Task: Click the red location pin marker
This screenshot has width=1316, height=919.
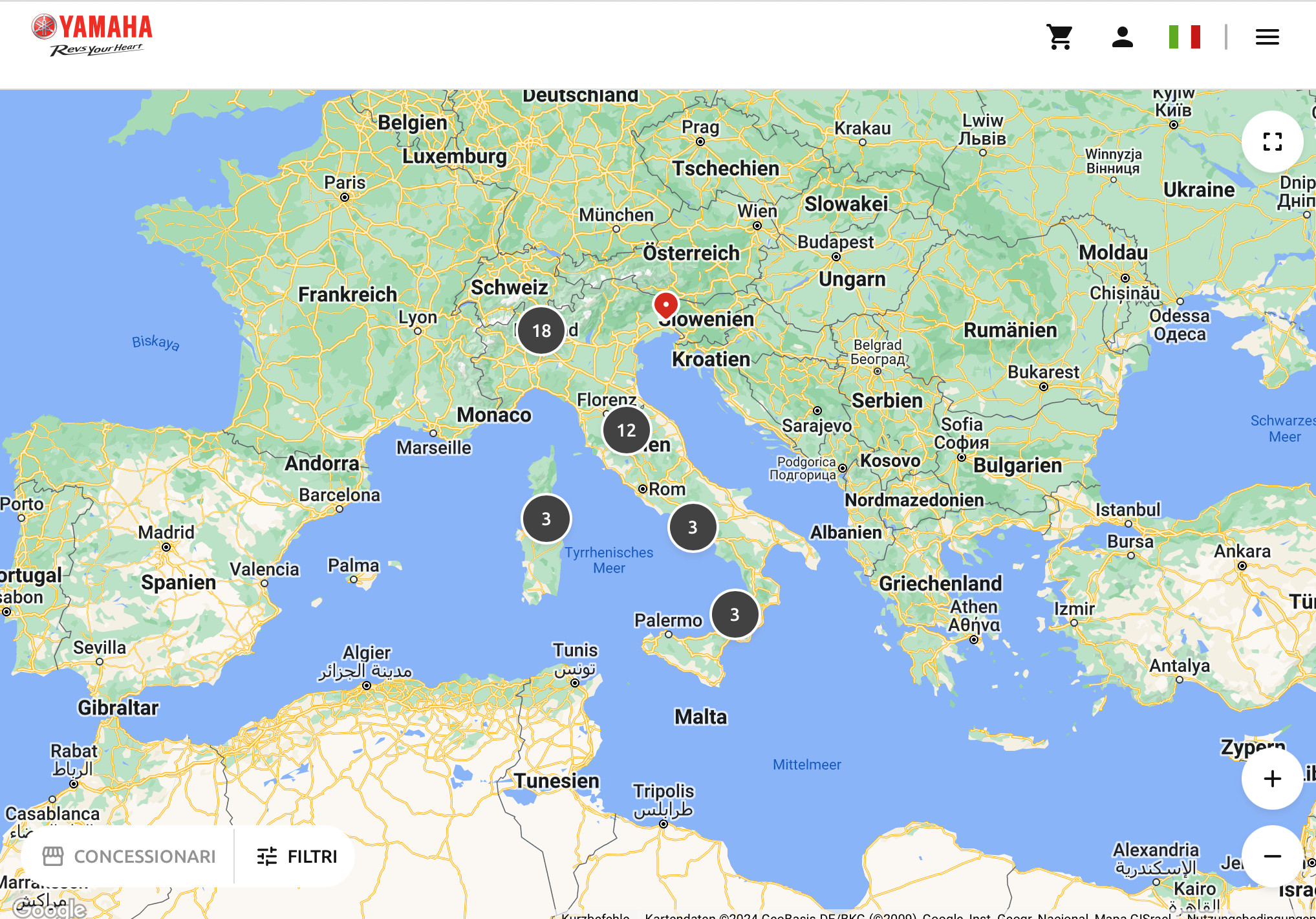Action: pos(665,305)
